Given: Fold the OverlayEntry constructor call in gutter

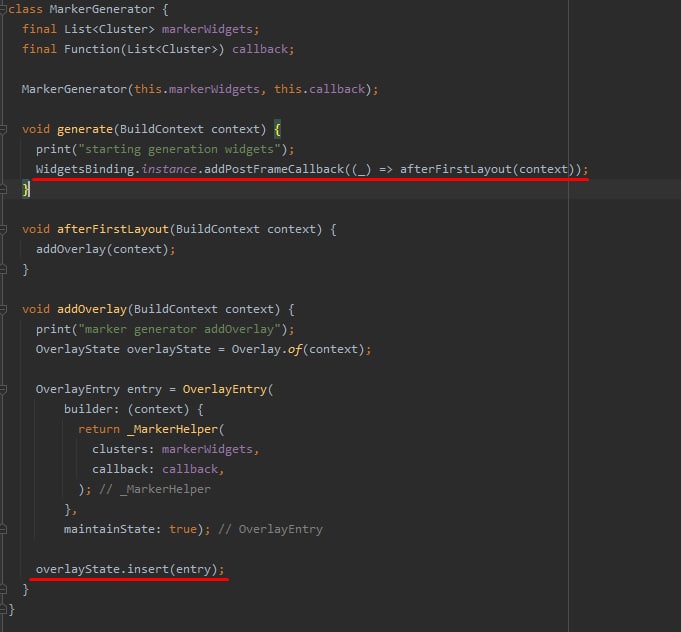Looking at the screenshot, I should [x=3, y=390].
